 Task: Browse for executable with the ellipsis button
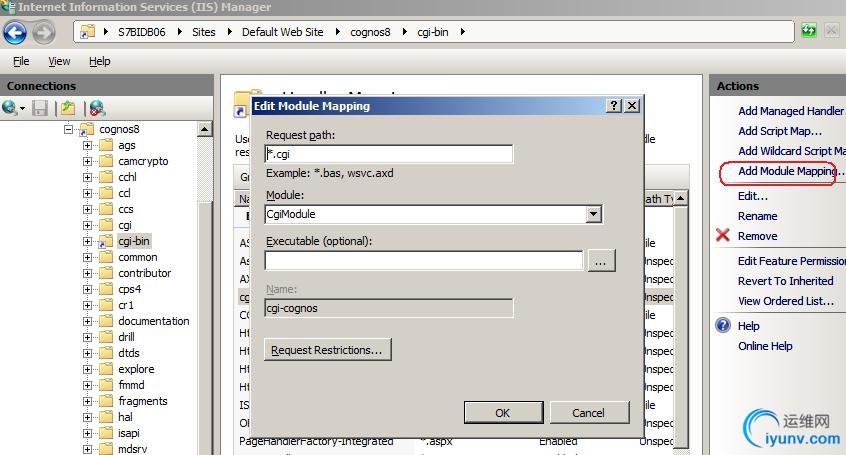600,261
